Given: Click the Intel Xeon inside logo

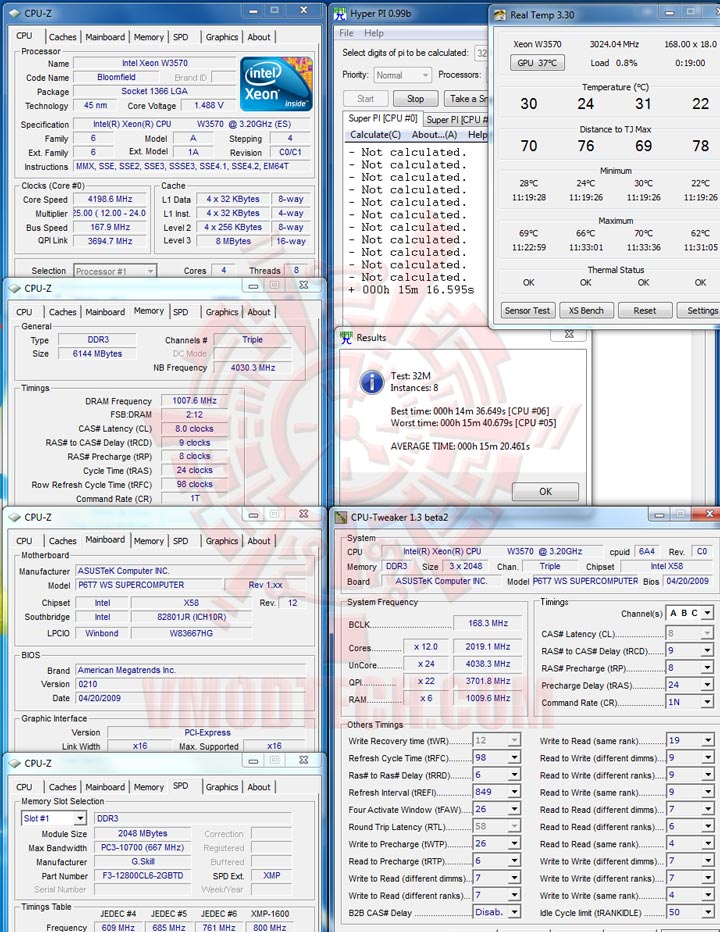Looking at the screenshot, I should [276, 83].
